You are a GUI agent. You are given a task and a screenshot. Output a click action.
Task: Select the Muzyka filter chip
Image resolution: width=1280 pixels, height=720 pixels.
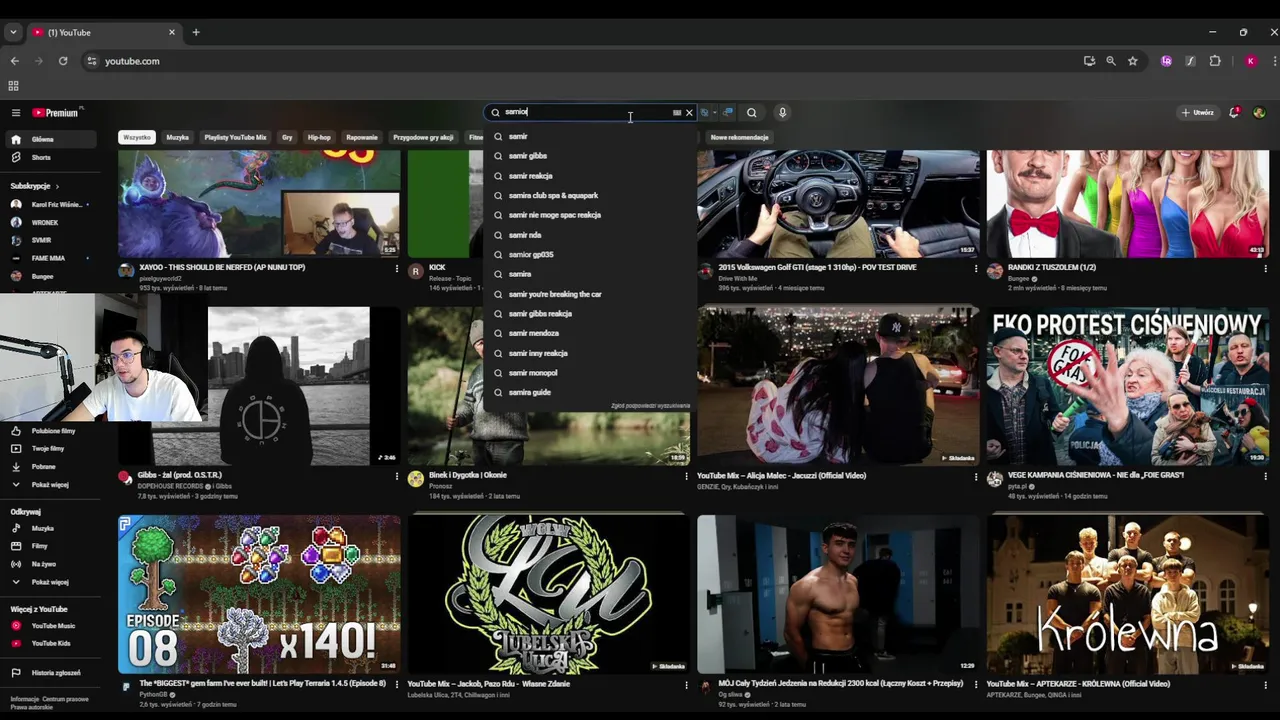177,137
